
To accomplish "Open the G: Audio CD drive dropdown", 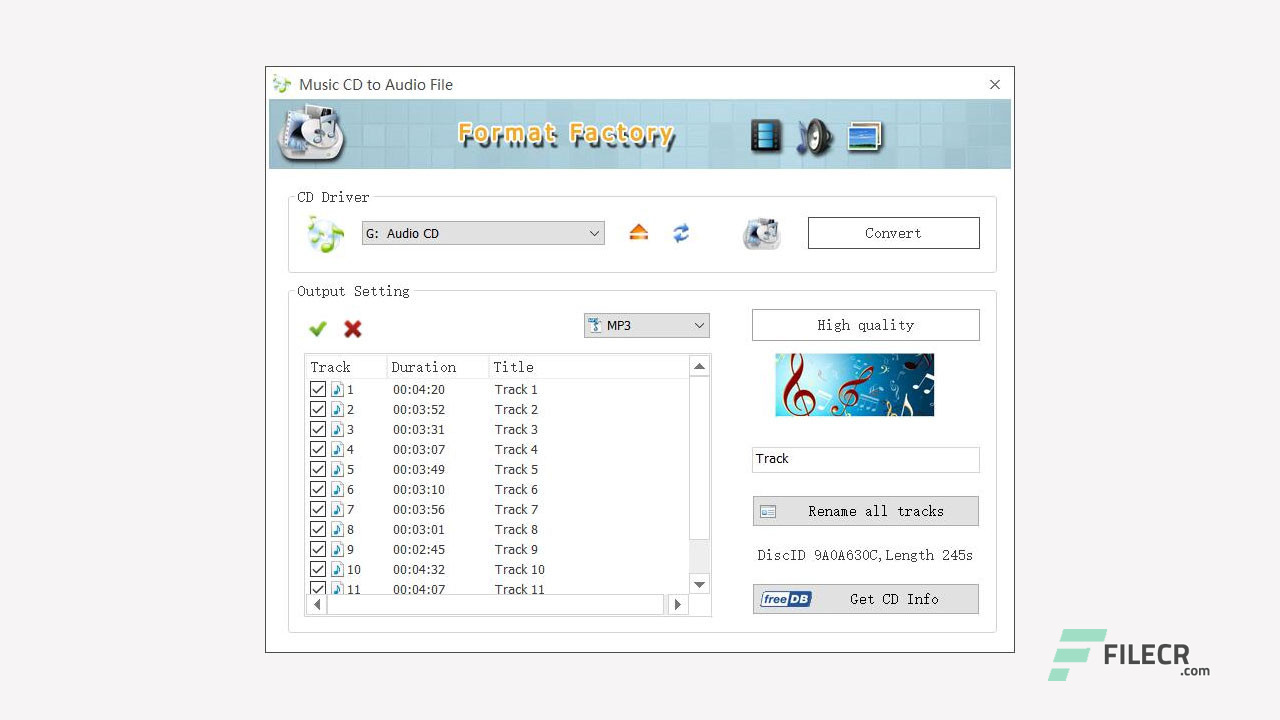I will pos(483,234).
